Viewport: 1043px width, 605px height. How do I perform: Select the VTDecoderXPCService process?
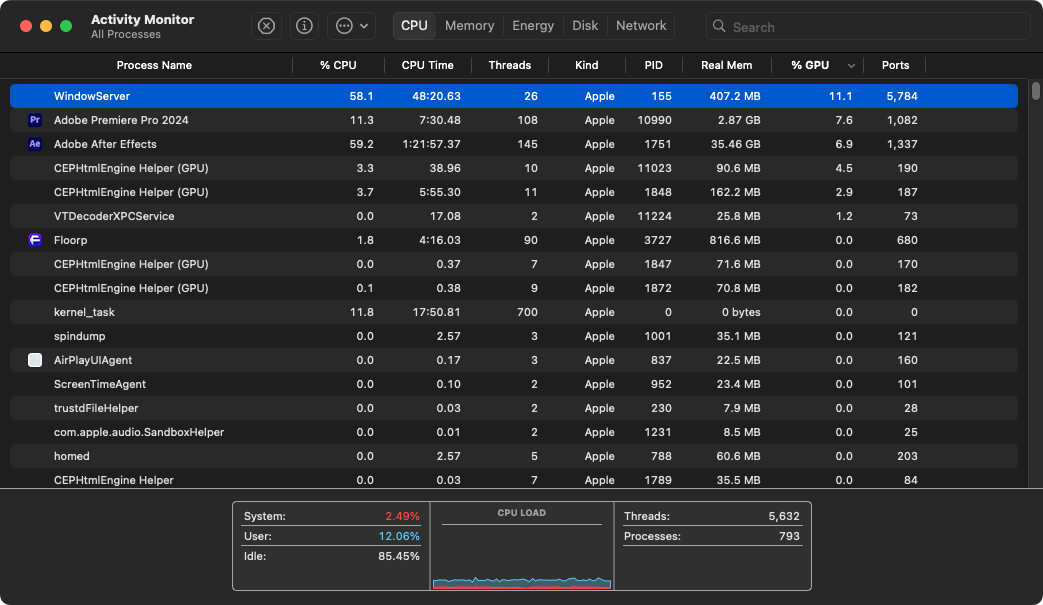[514, 216]
